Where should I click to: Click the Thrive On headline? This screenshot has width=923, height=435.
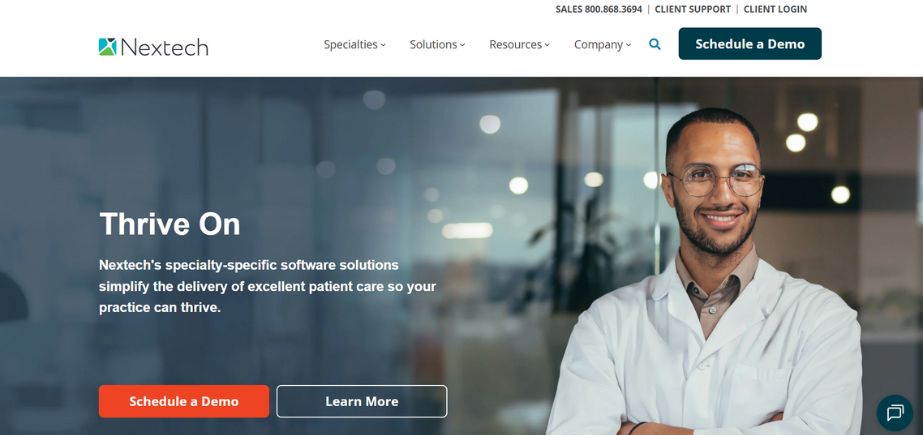tap(170, 224)
